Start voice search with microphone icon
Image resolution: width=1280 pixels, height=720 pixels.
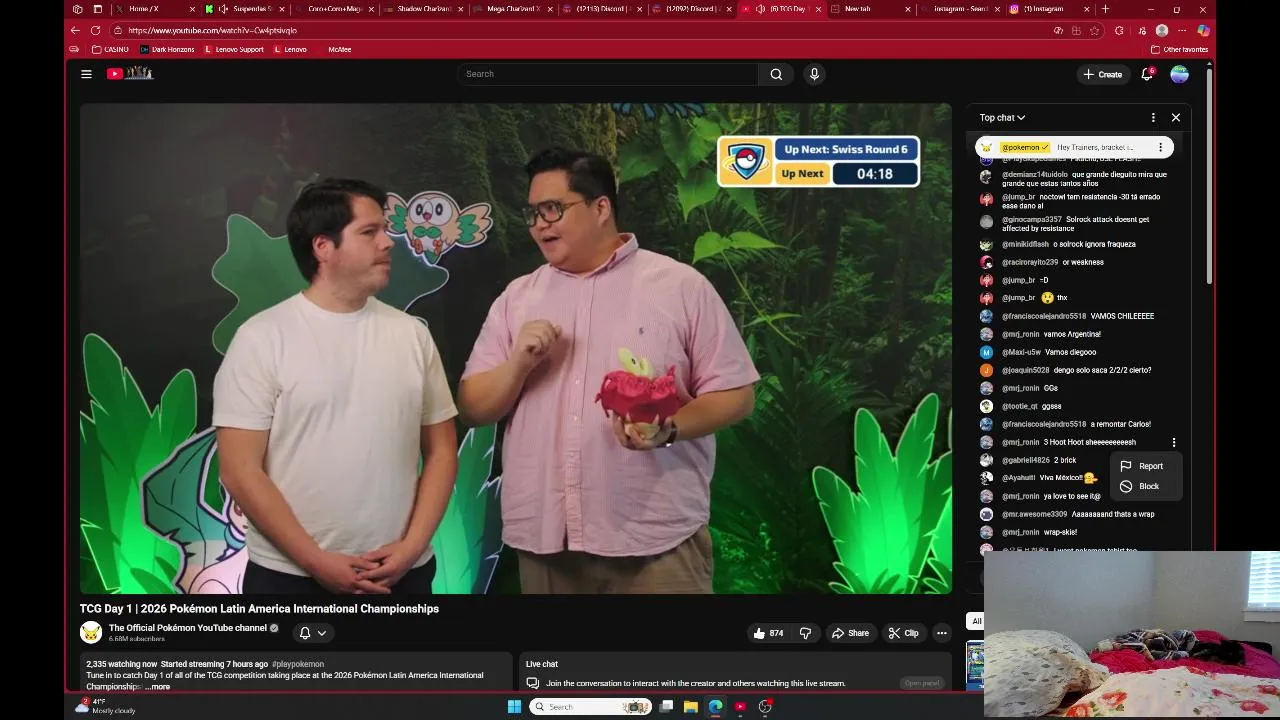(x=814, y=74)
